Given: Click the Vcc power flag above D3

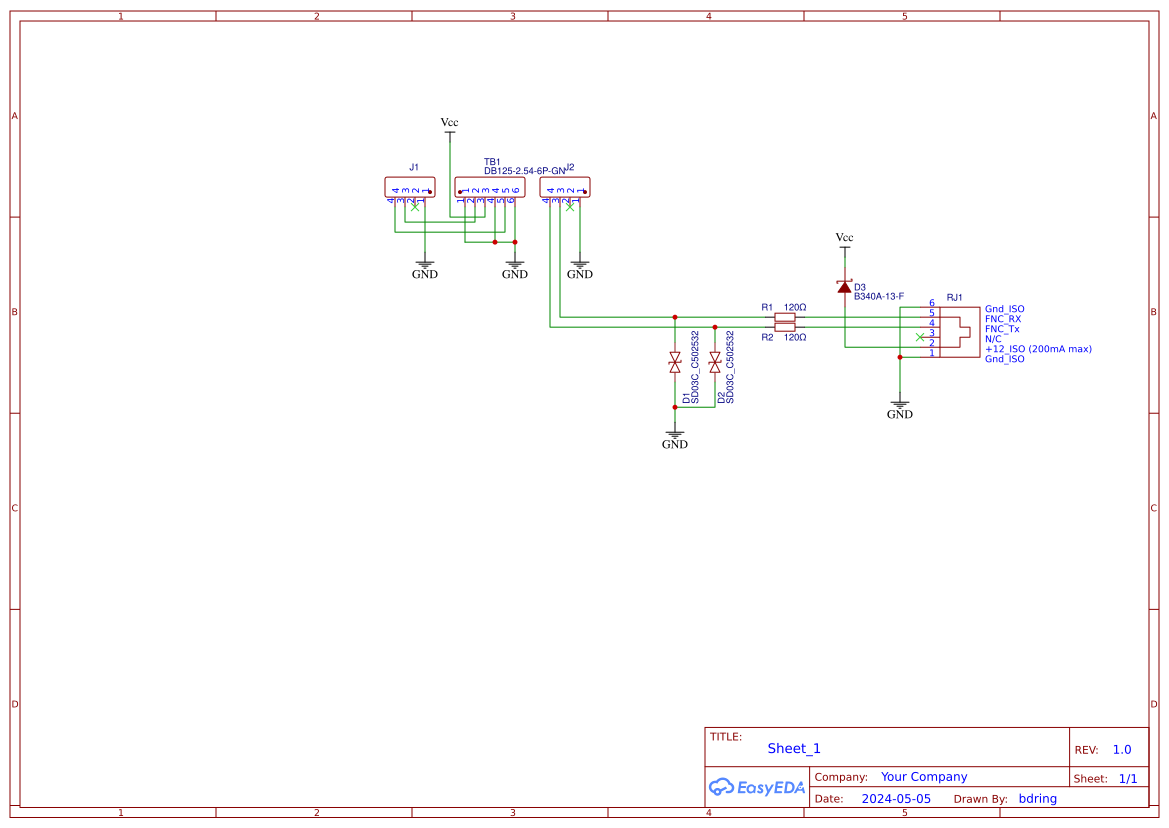Looking at the screenshot, I should [845, 244].
